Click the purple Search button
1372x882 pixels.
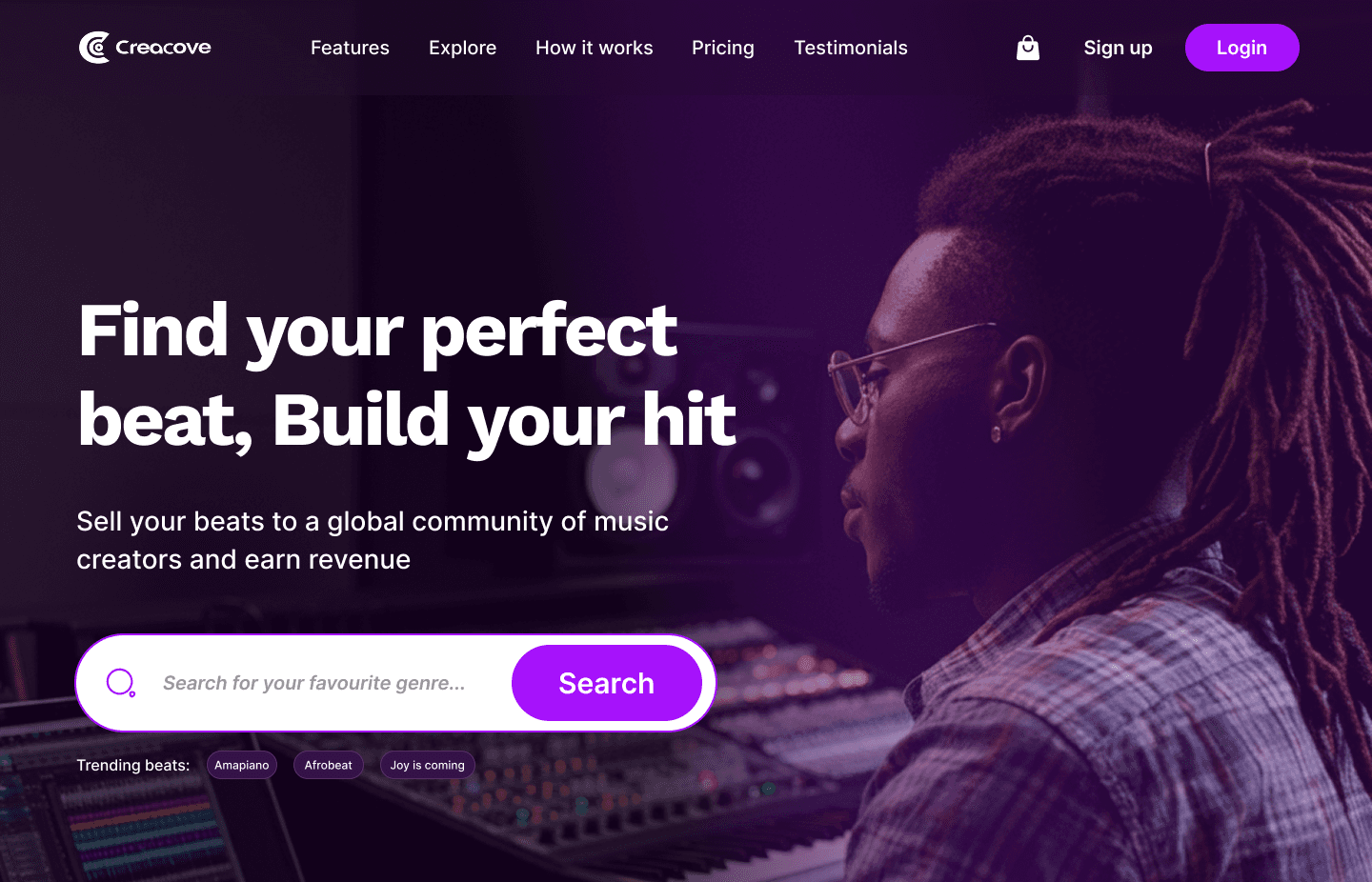tap(607, 683)
